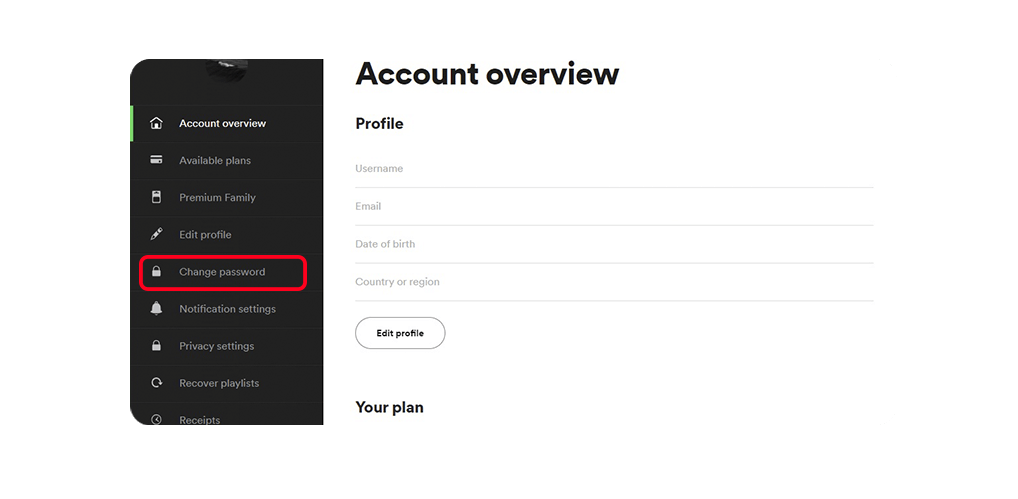Click the Receipts label in the sidebar

point(199,420)
